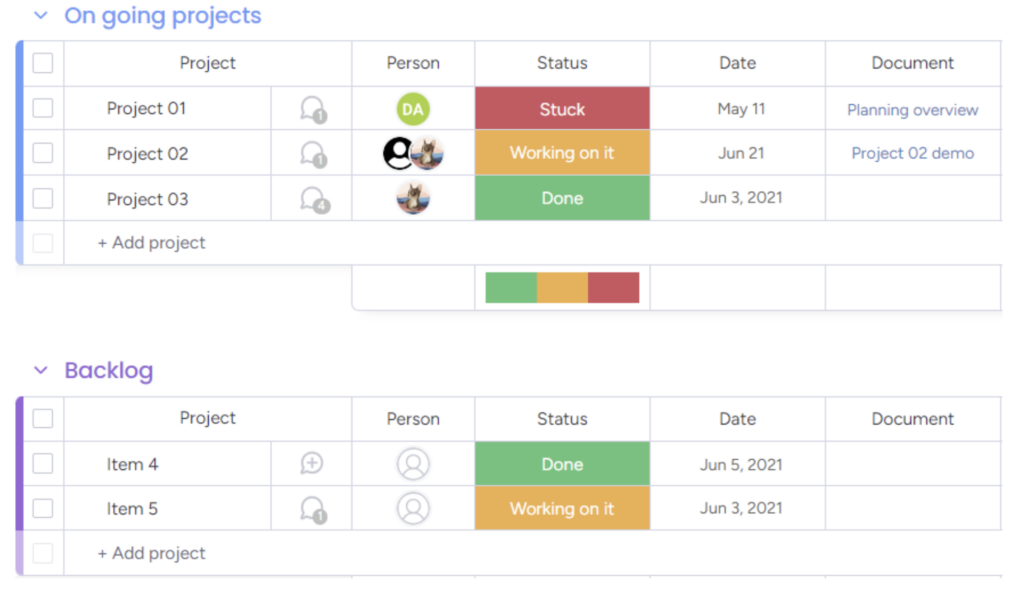Open Project 03 conversation bubble icon
Viewport: 1024px width, 592px height.
coord(314,199)
